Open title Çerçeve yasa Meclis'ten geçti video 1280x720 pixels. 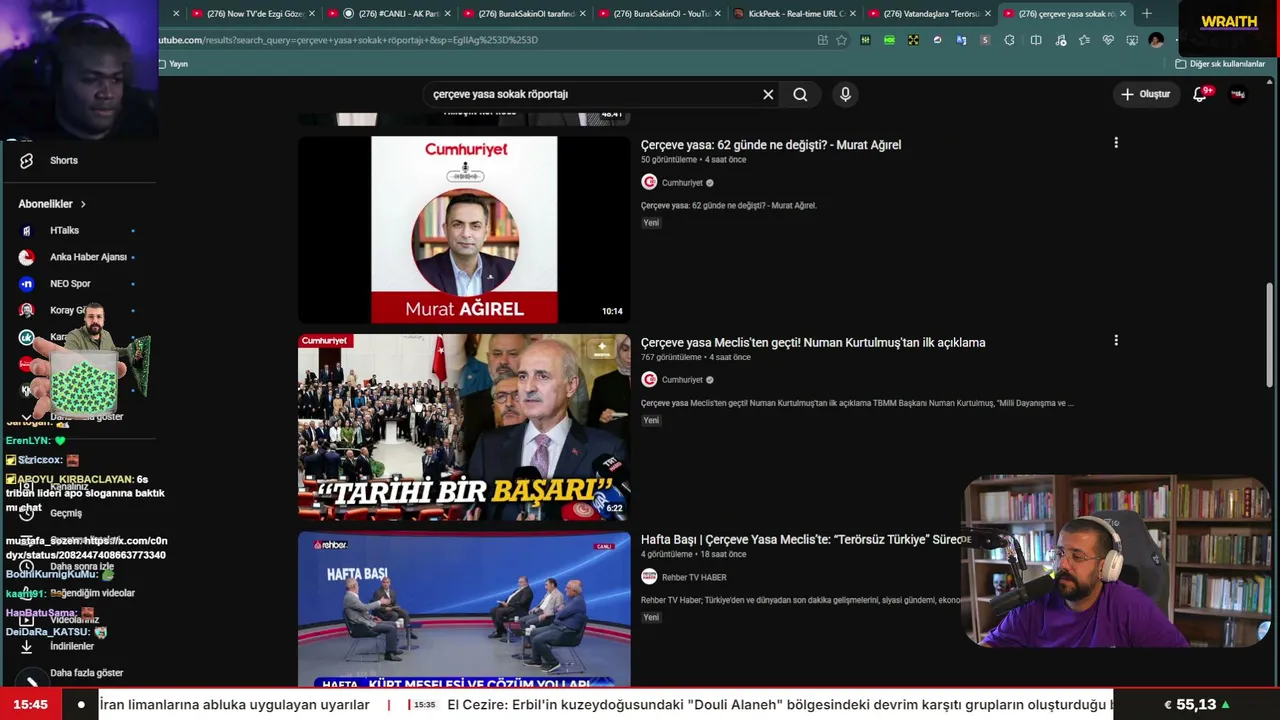[x=813, y=342]
